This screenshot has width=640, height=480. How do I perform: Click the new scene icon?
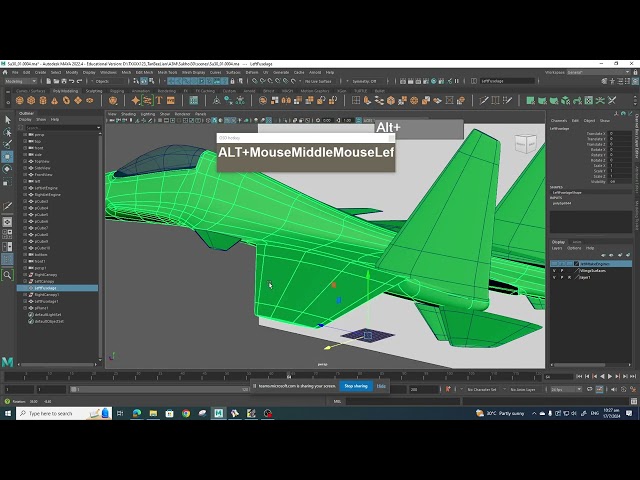pos(49,81)
